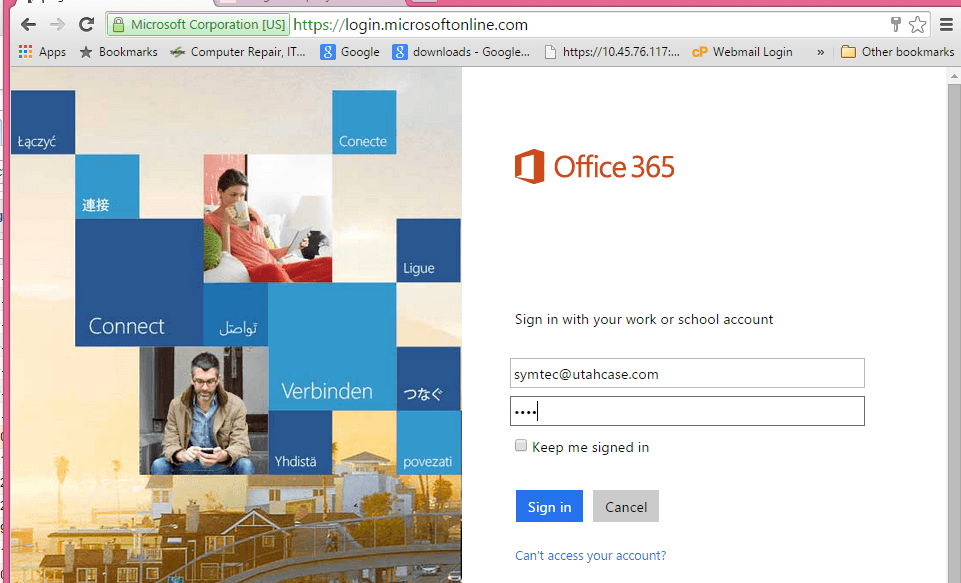
Task: Open the Computer Repair, IT bookmark
Action: click(x=238, y=52)
